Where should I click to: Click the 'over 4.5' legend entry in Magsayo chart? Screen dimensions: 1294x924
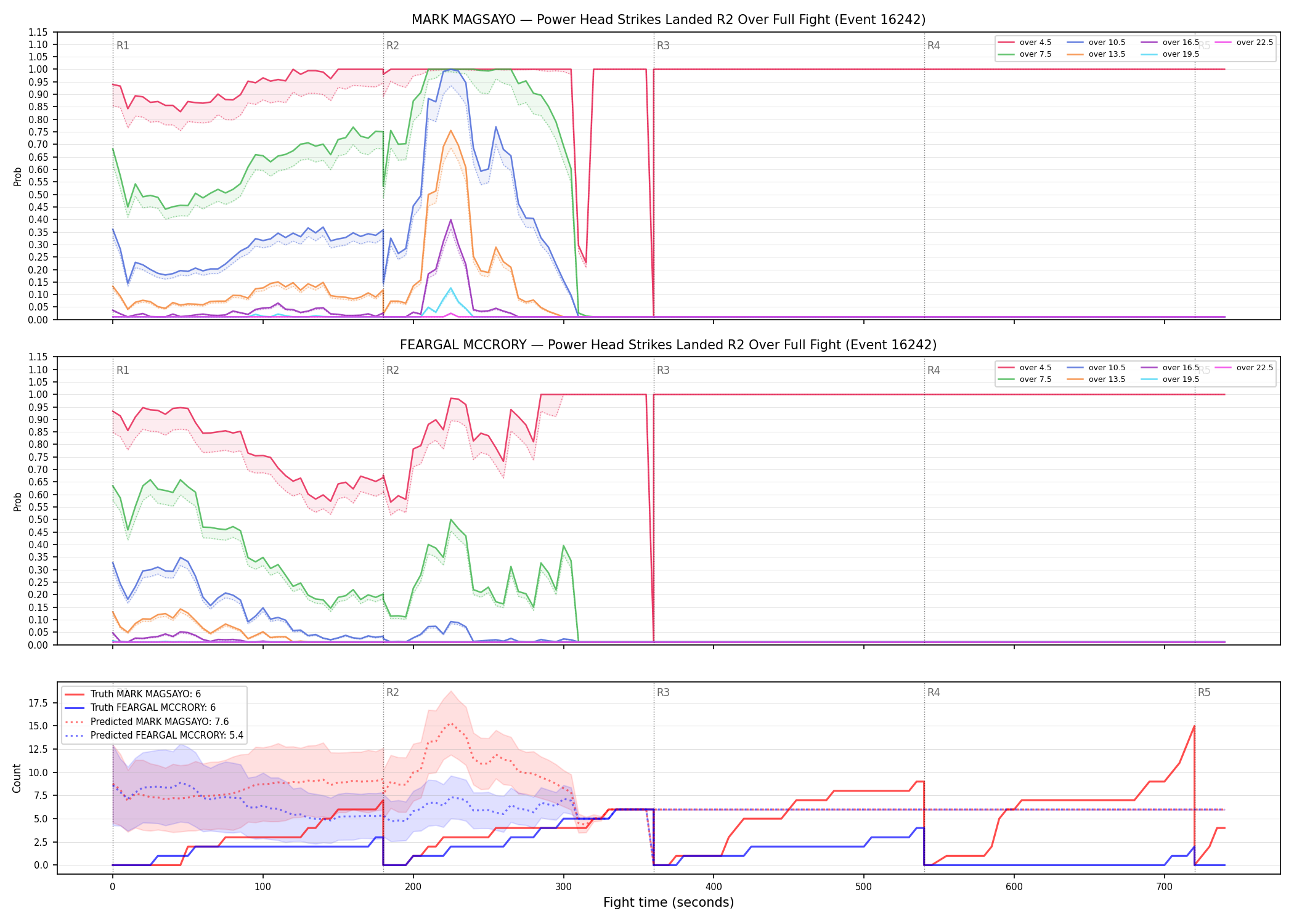(x=1025, y=43)
